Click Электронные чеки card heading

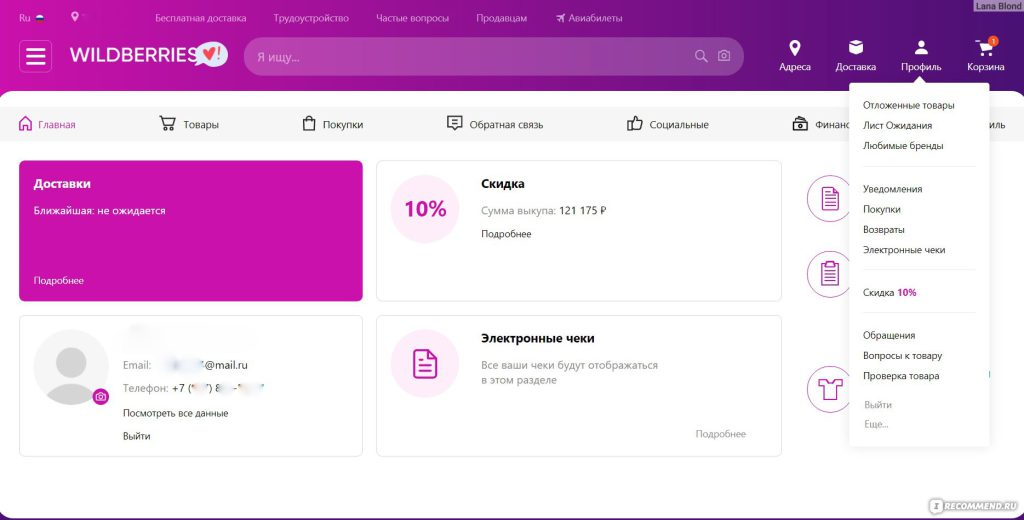(x=537, y=338)
